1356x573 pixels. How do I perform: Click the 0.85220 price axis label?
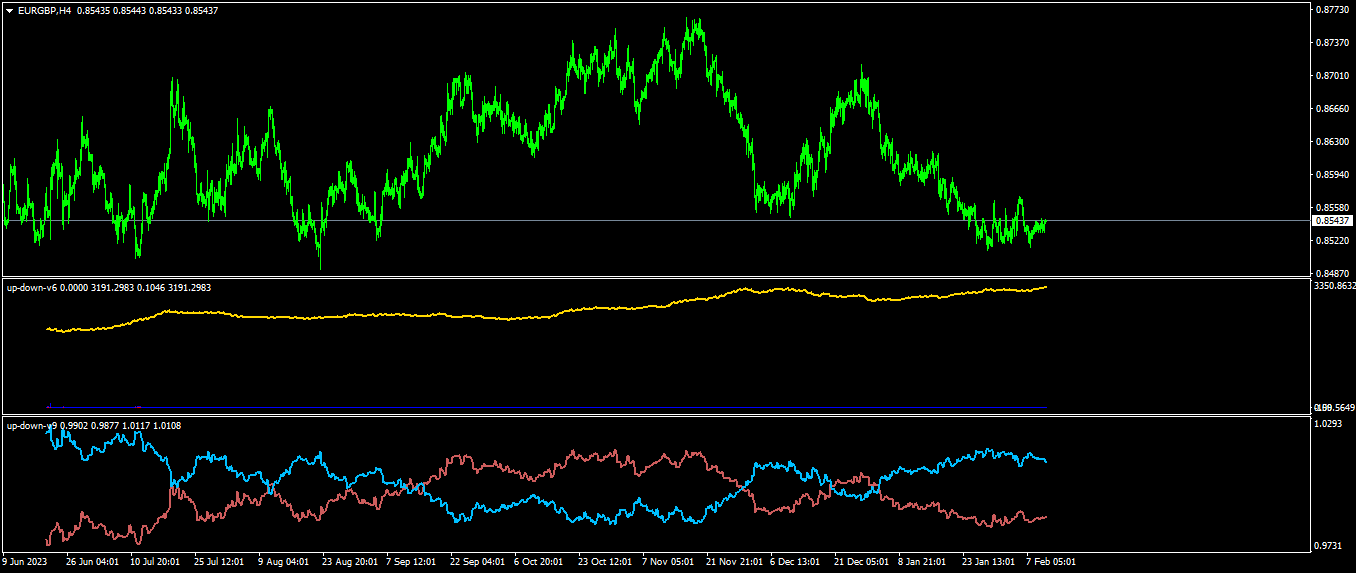click(1334, 241)
